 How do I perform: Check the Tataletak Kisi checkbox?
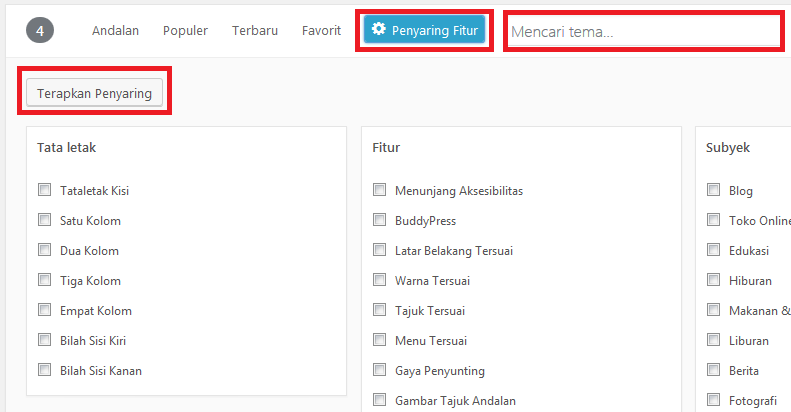click(x=44, y=190)
